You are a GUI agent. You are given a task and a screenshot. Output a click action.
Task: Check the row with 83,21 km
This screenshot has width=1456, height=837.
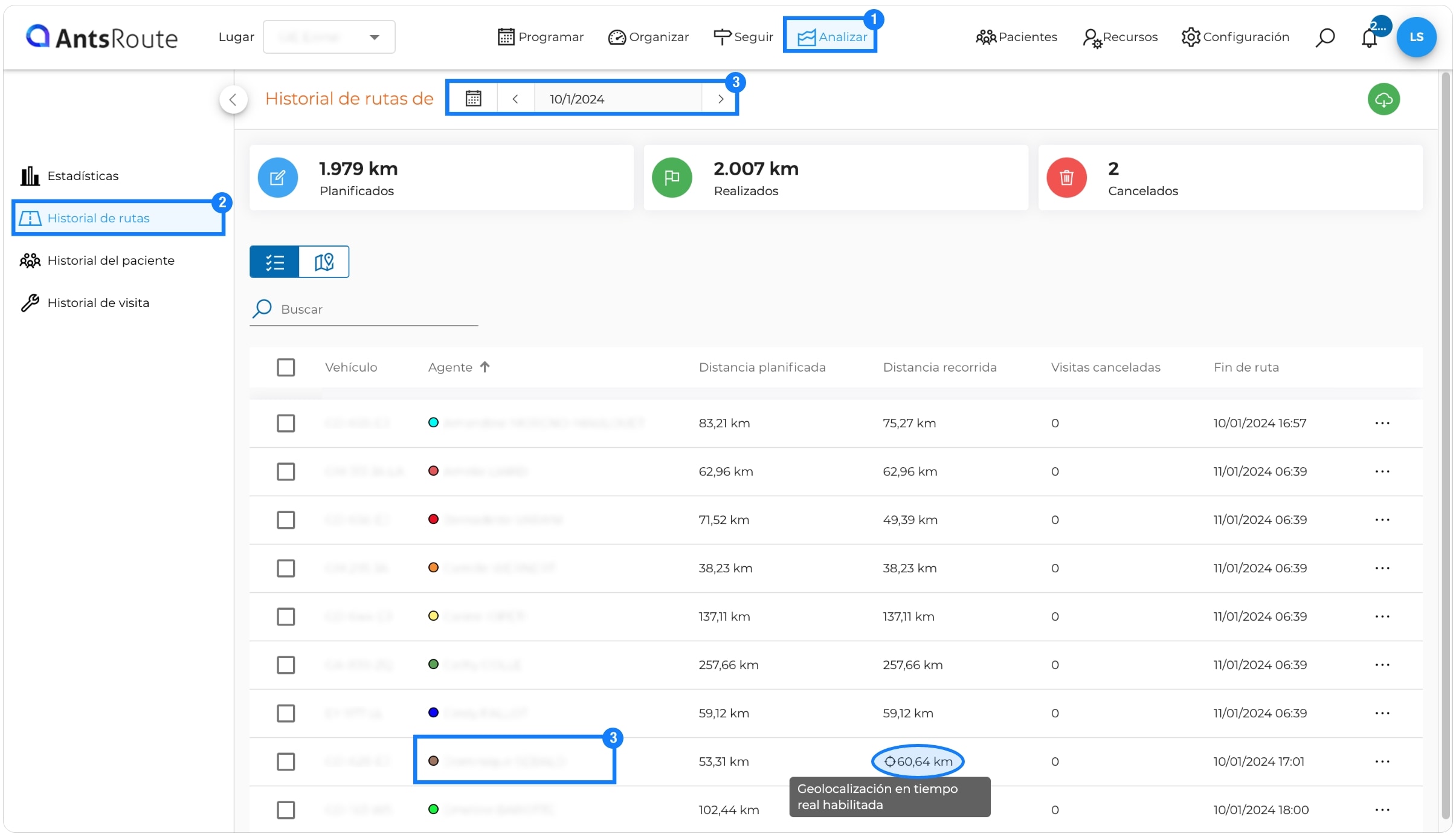pyautogui.click(x=286, y=423)
